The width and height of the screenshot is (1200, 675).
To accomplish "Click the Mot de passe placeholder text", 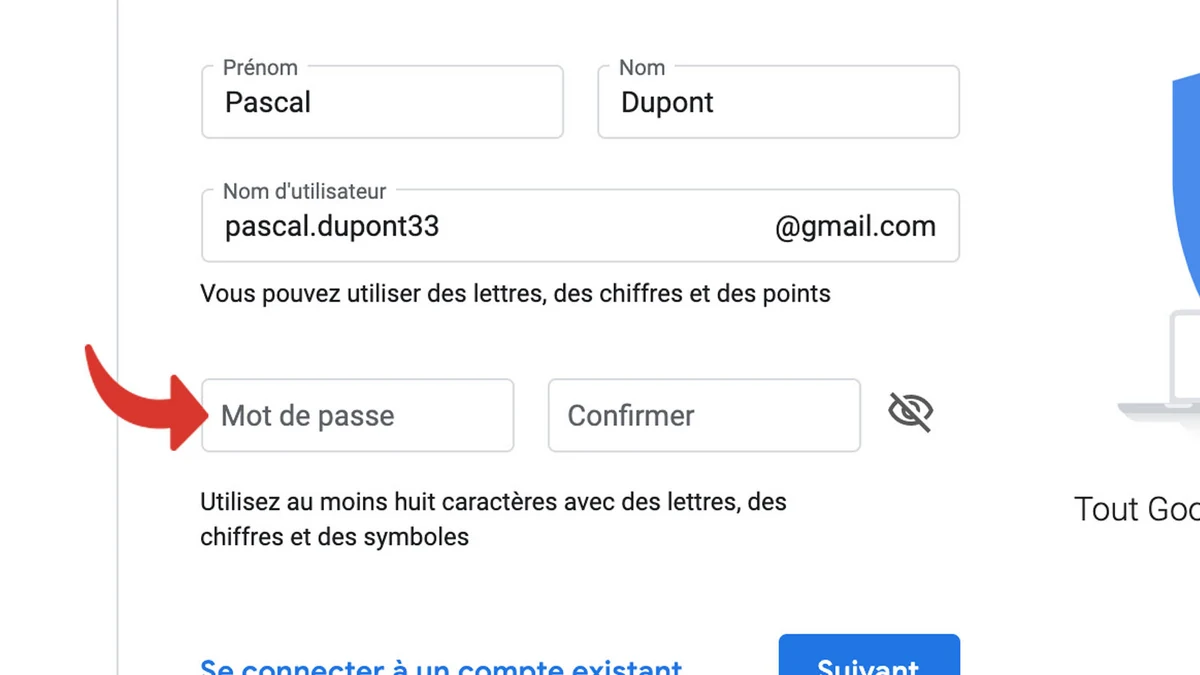I will click(305, 415).
